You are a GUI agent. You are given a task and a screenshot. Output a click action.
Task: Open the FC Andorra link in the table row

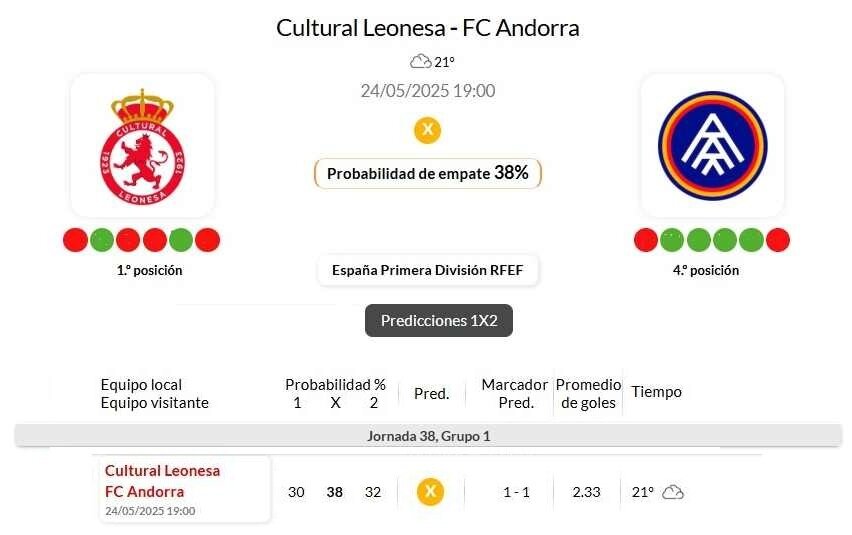(x=144, y=491)
